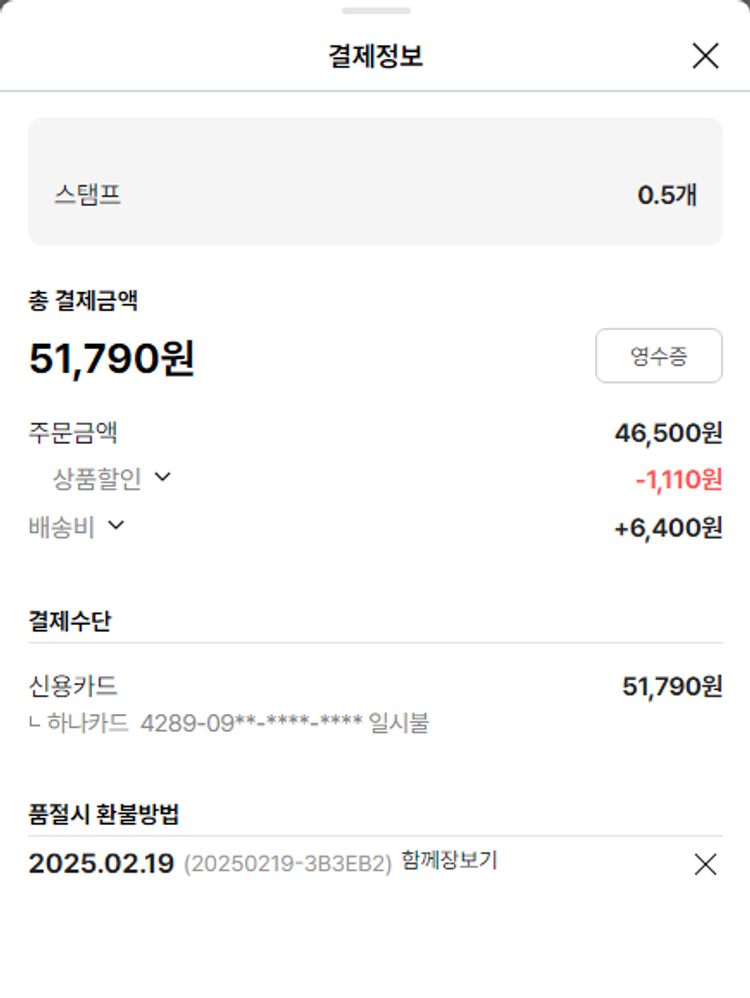Screen dimensions: 750x998
Task: Click the X icon beside 함께장보기
Action: (705, 865)
